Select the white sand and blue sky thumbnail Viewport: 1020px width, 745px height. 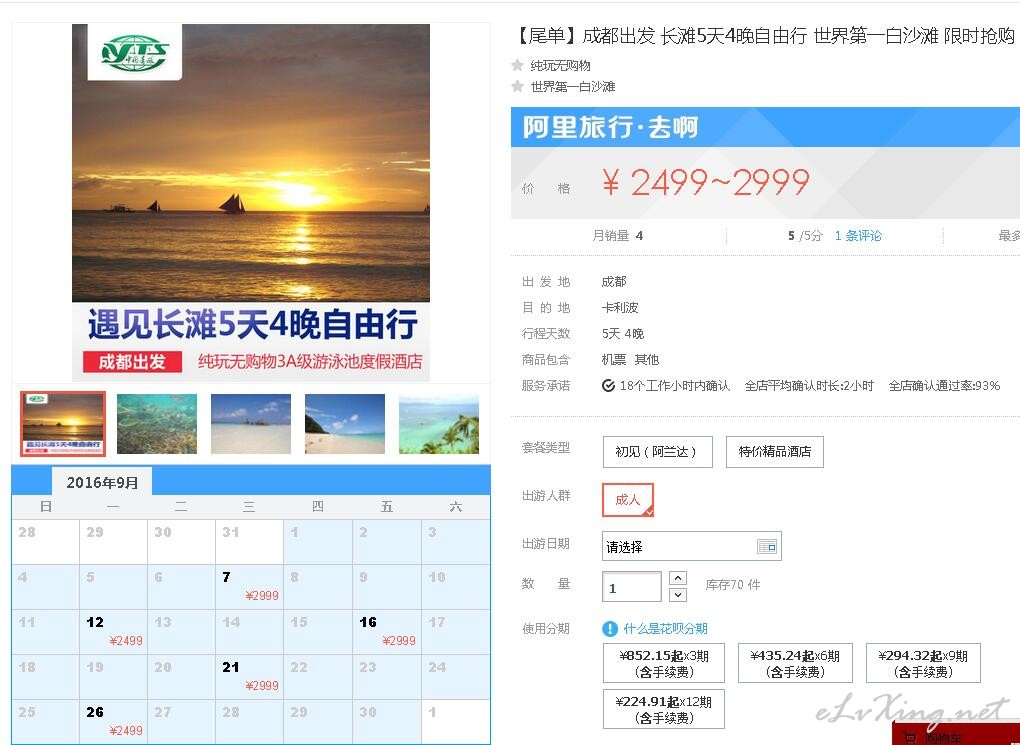pos(250,424)
